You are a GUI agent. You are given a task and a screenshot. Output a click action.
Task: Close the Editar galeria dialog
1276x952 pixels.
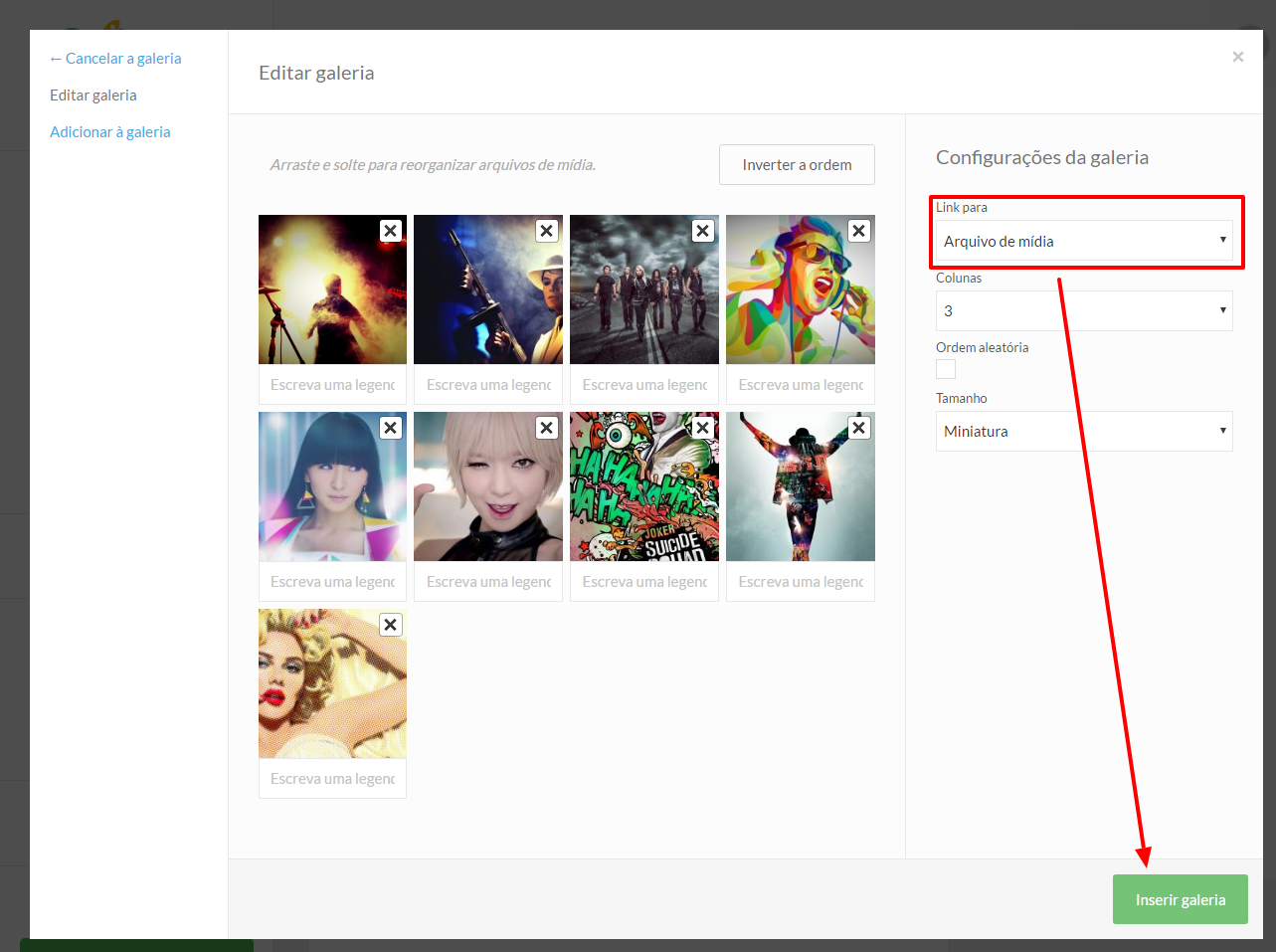(x=1238, y=57)
